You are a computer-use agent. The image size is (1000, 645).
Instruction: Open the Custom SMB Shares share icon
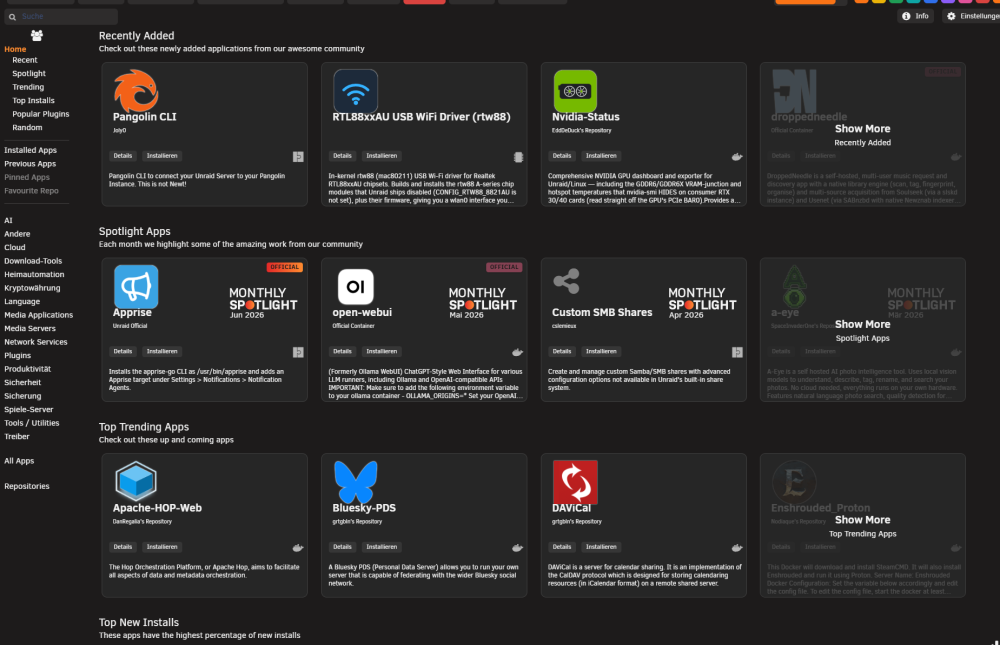[566, 281]
